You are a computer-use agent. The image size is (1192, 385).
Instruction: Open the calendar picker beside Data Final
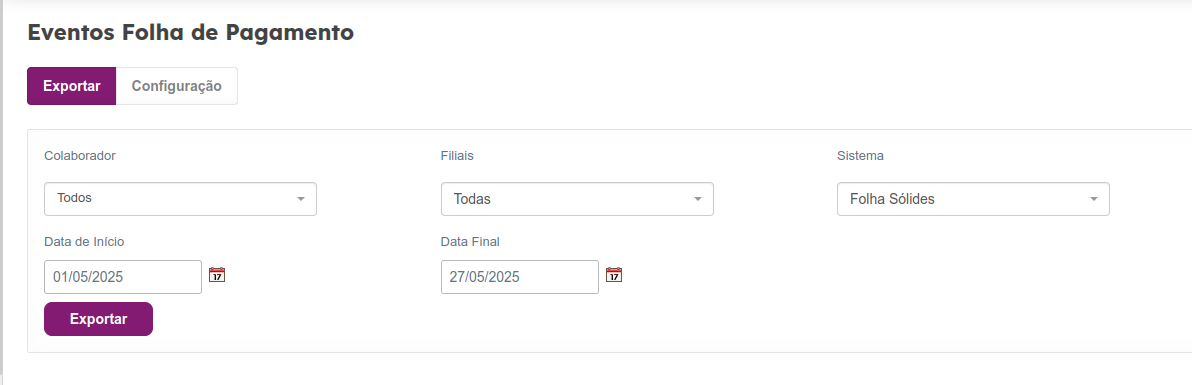(x=613, y=275)
